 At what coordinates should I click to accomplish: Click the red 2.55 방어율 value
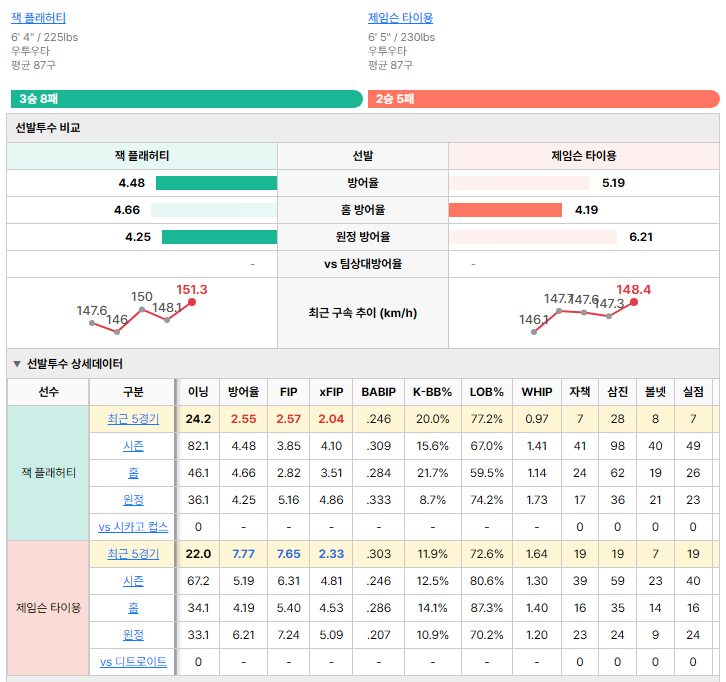click(x=243, y=419)
